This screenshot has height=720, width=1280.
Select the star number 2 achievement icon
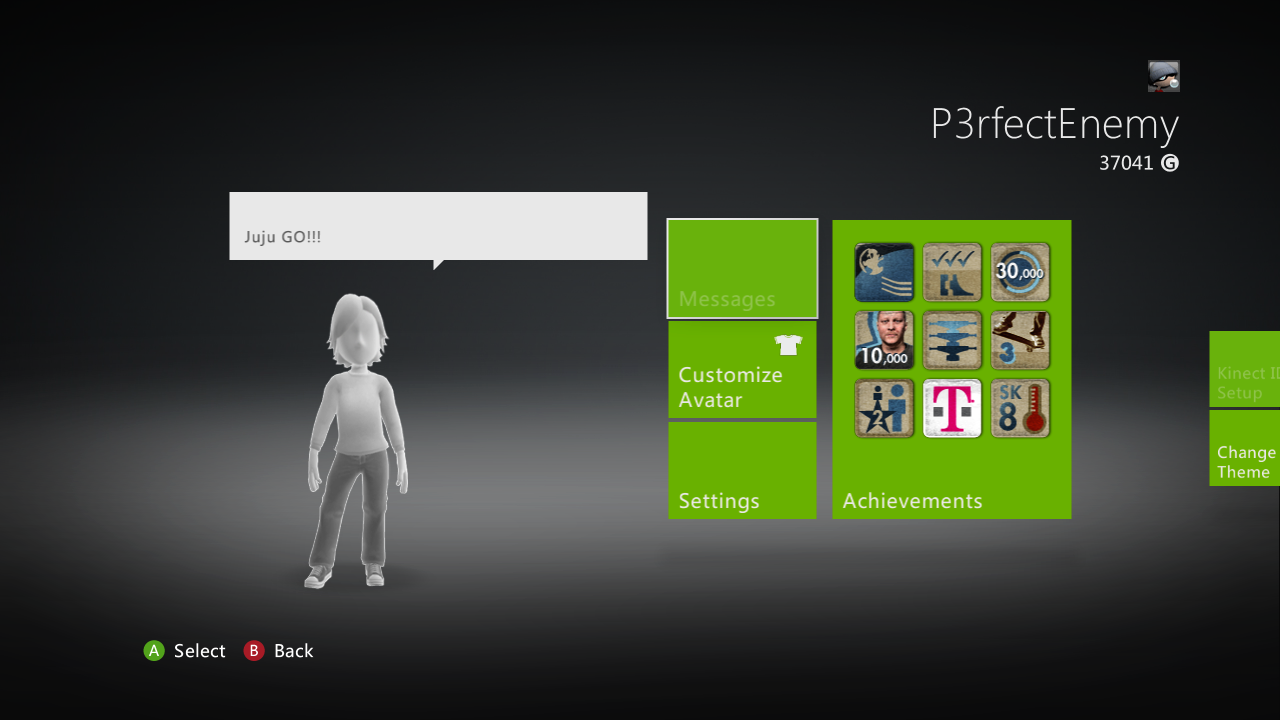pyautogui.click(x=884, y=408)
